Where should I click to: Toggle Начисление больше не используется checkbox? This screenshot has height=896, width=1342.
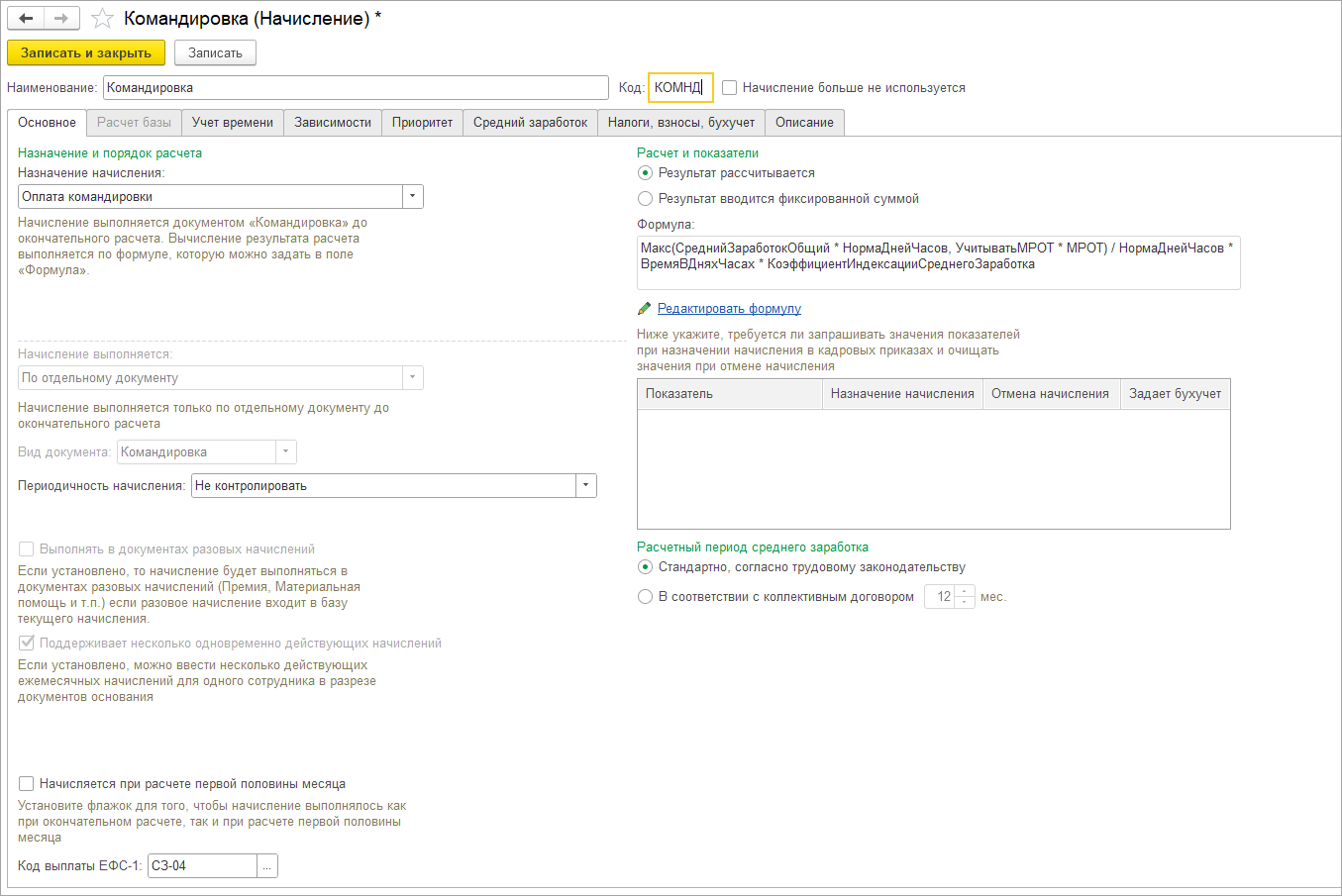pyautogui.click(x=730, y=88)
